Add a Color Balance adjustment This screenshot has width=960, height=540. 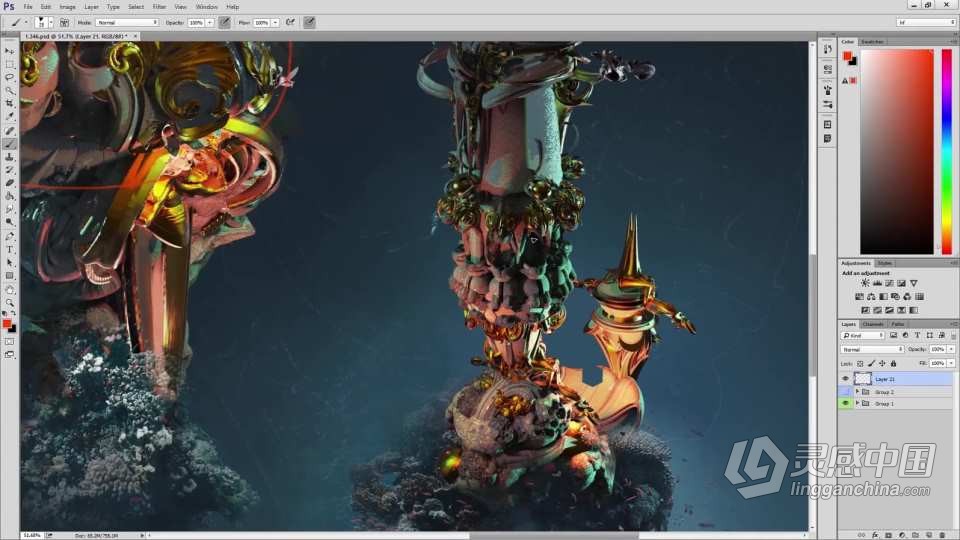click(871, 296)
